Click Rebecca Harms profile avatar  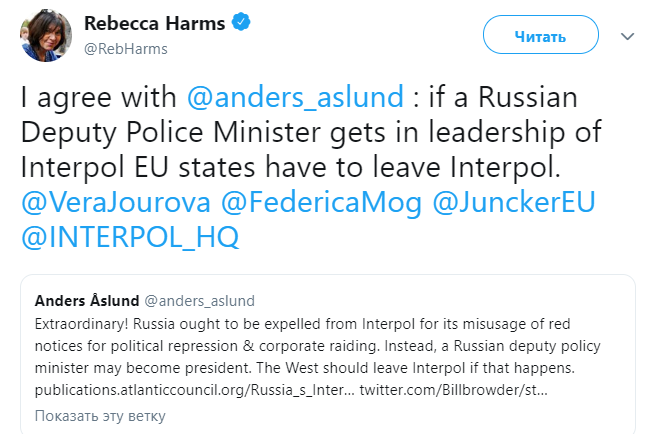click(43, 36)
